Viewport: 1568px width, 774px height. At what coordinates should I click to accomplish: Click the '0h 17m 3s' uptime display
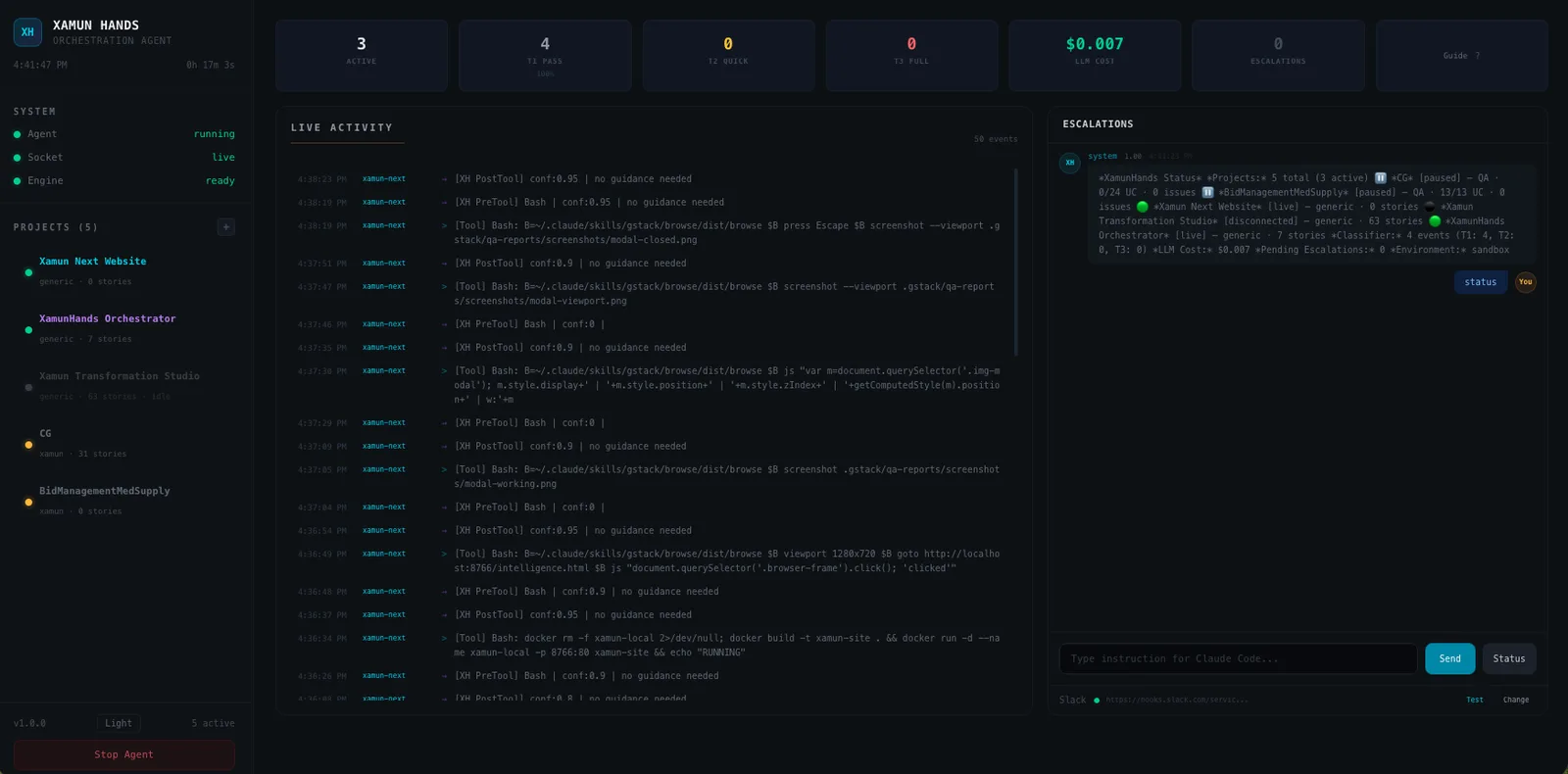click(211, 65)
